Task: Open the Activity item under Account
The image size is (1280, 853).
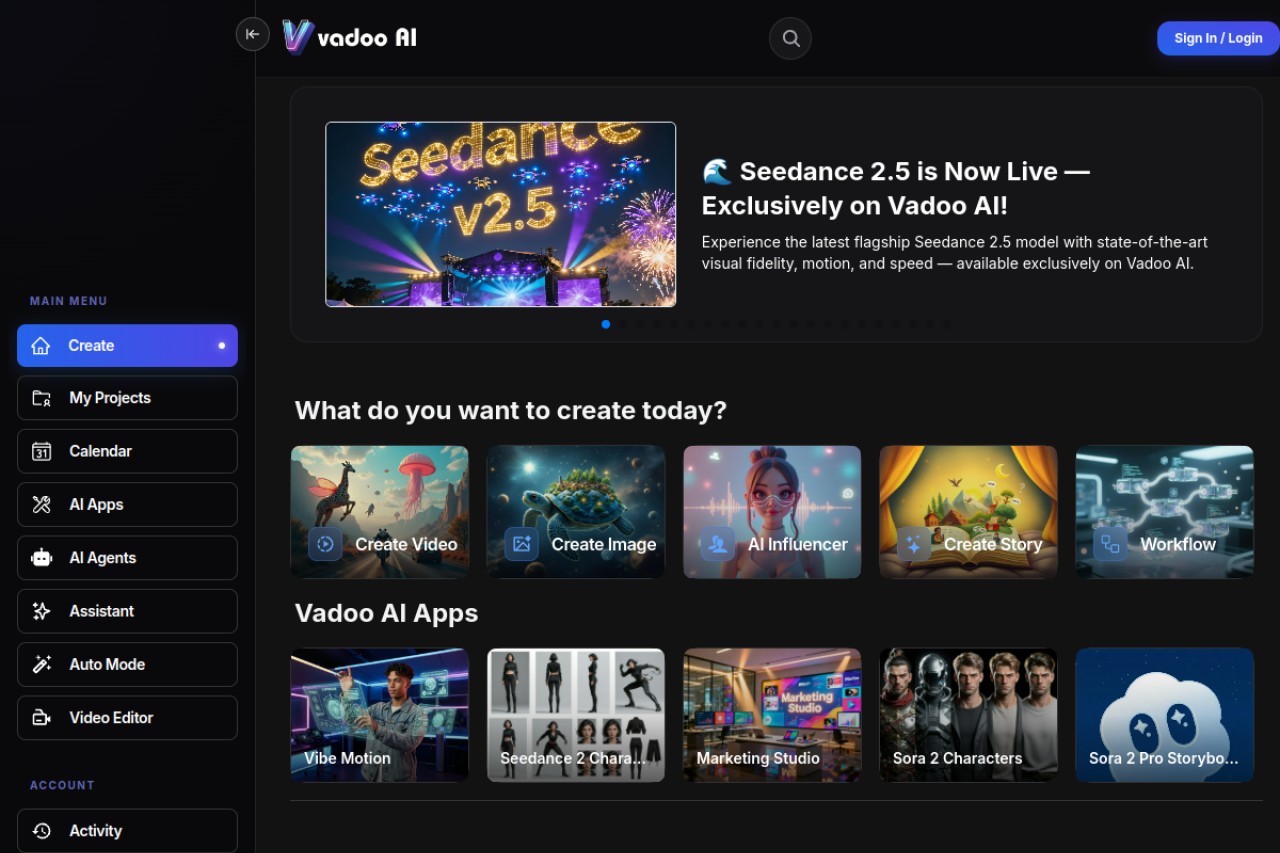Action: click(127, 831)
